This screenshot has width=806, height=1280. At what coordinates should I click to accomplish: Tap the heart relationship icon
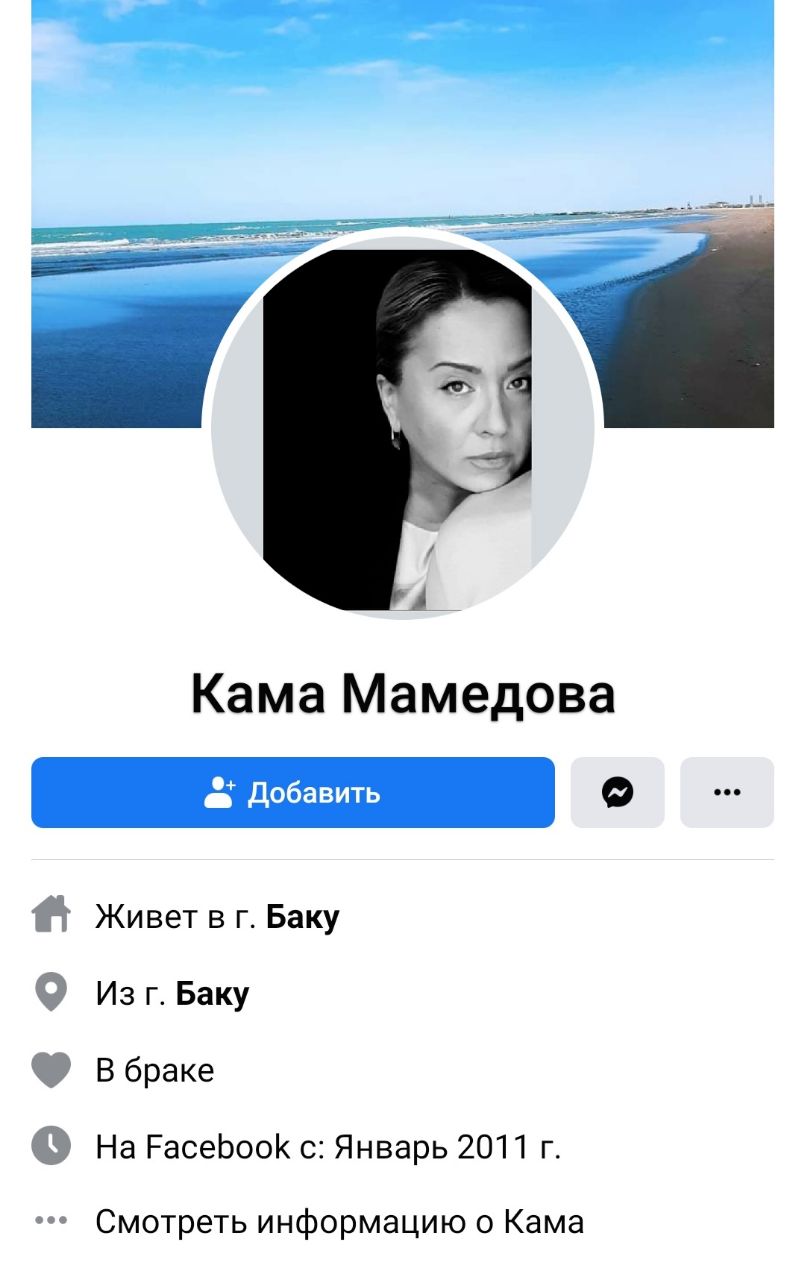coord(51,1070)
